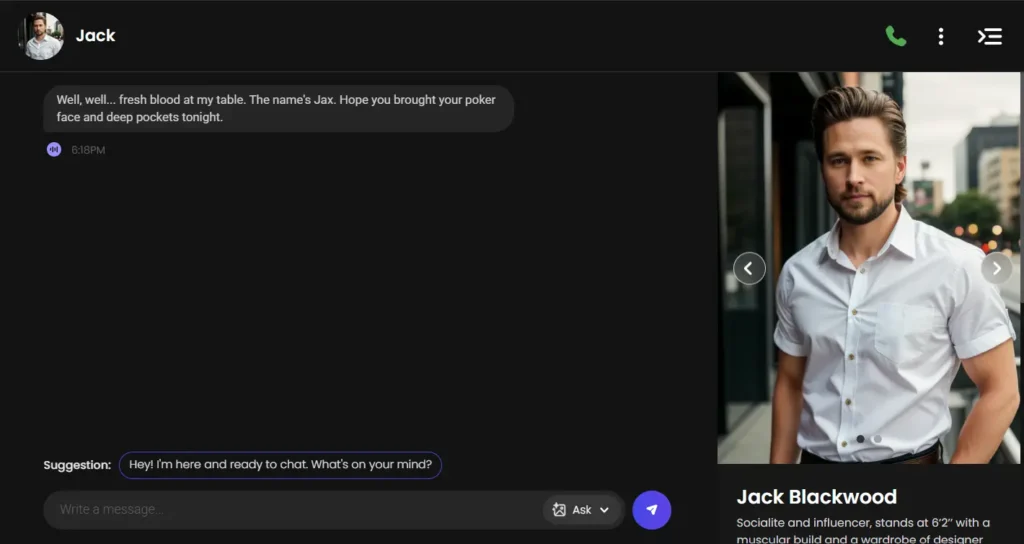Start a voice call with Jack
Image resolution: width=1024 pixels, height=544 pixels.
895,36
